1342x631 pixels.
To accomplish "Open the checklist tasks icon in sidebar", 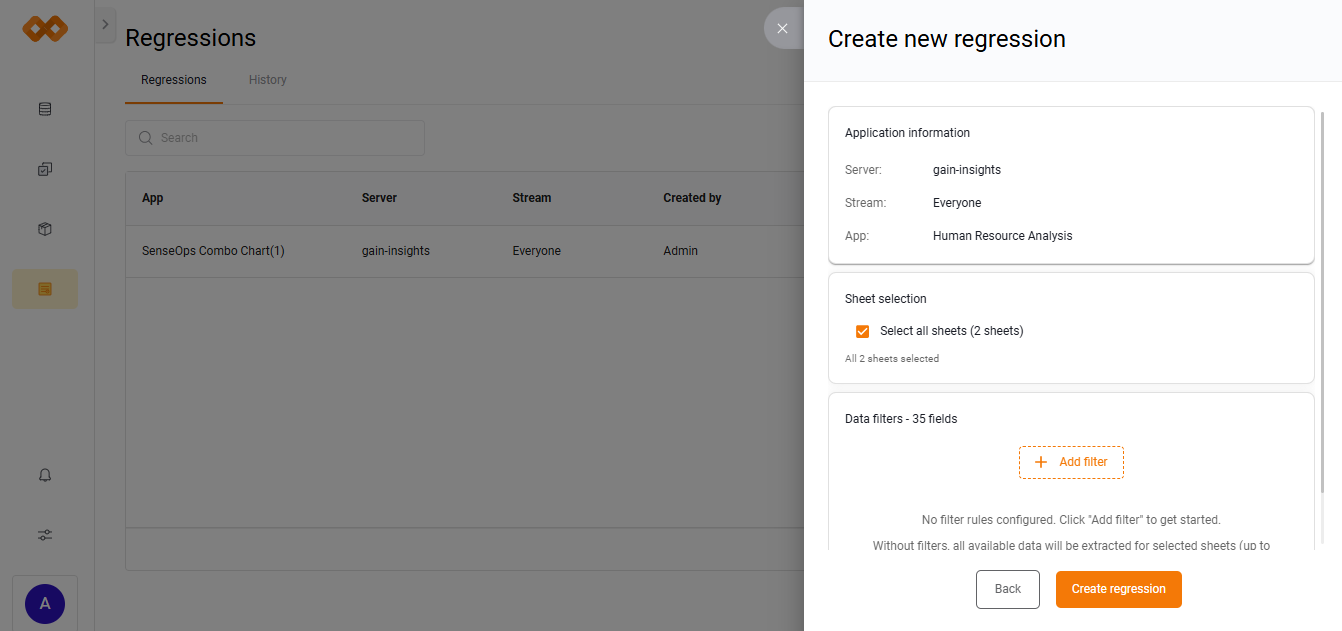I will (x=45, y=169).
